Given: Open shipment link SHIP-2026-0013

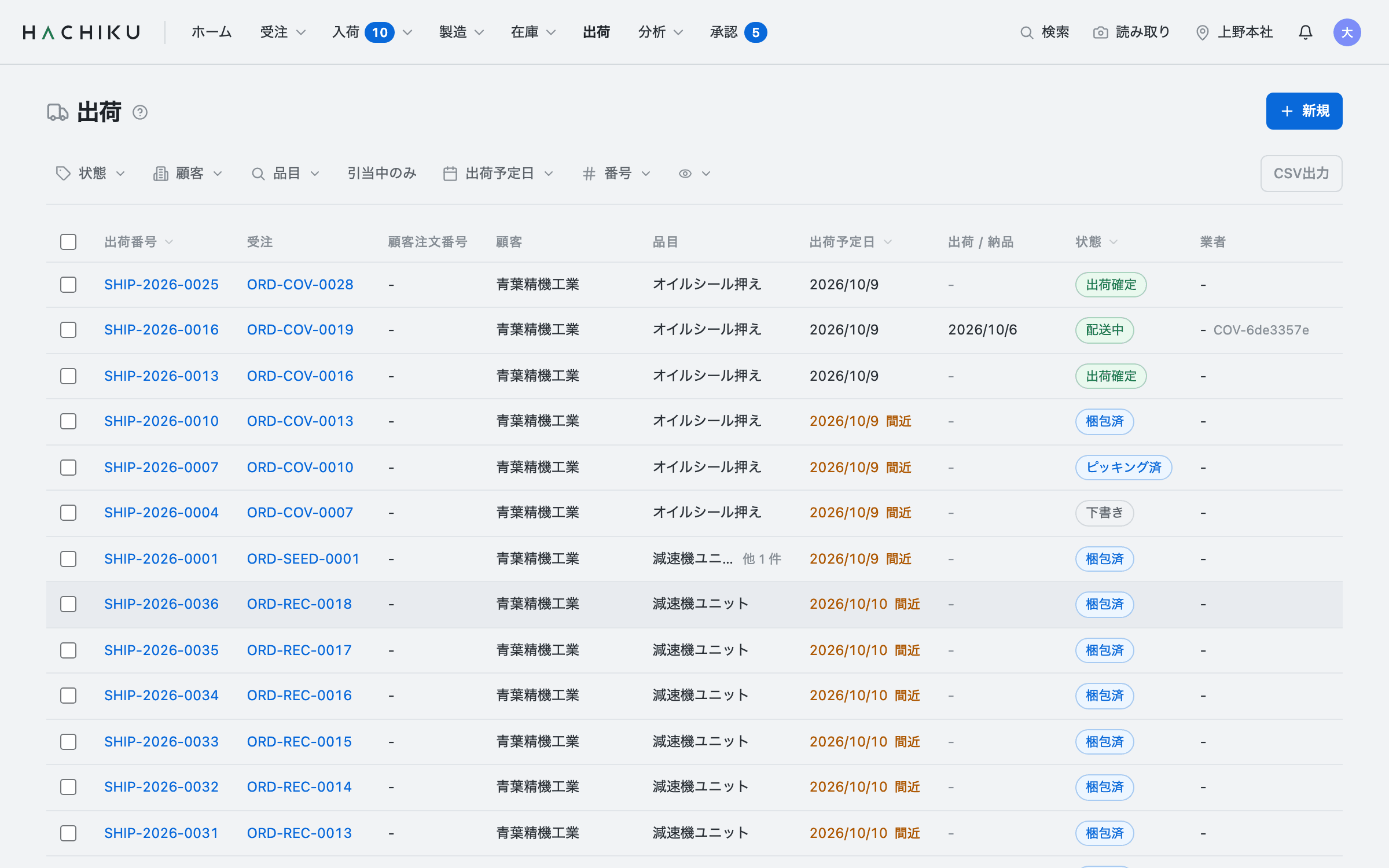Looking at the screenshot, I should 161,376.
